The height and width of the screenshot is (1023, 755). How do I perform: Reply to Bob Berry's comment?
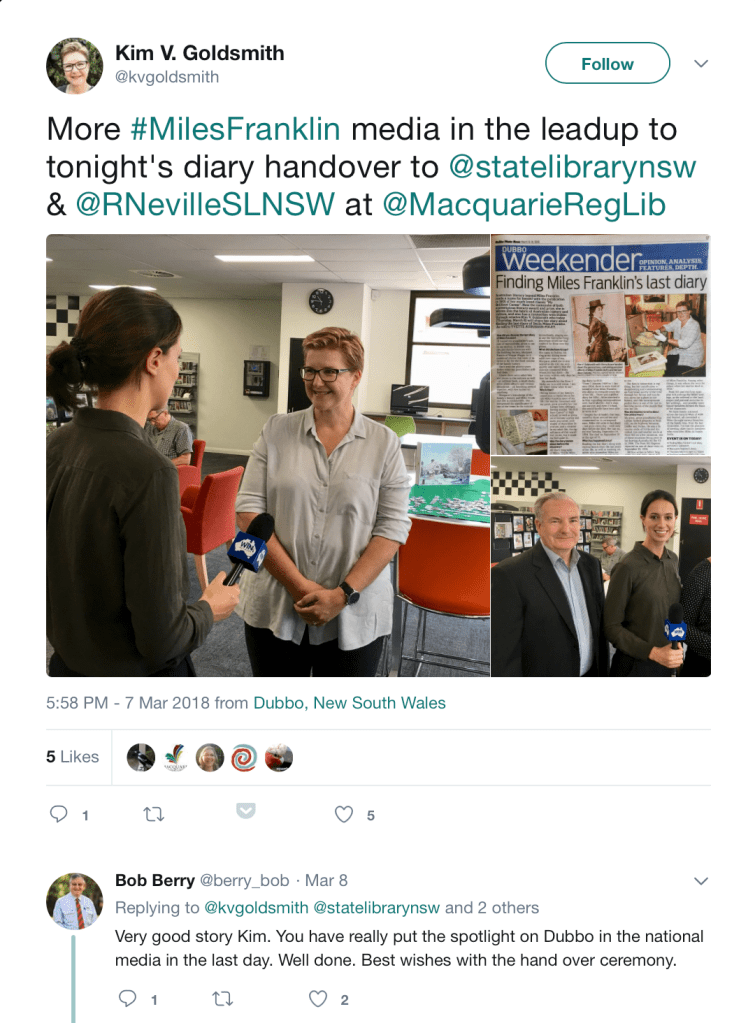click(x=127, y=998)
